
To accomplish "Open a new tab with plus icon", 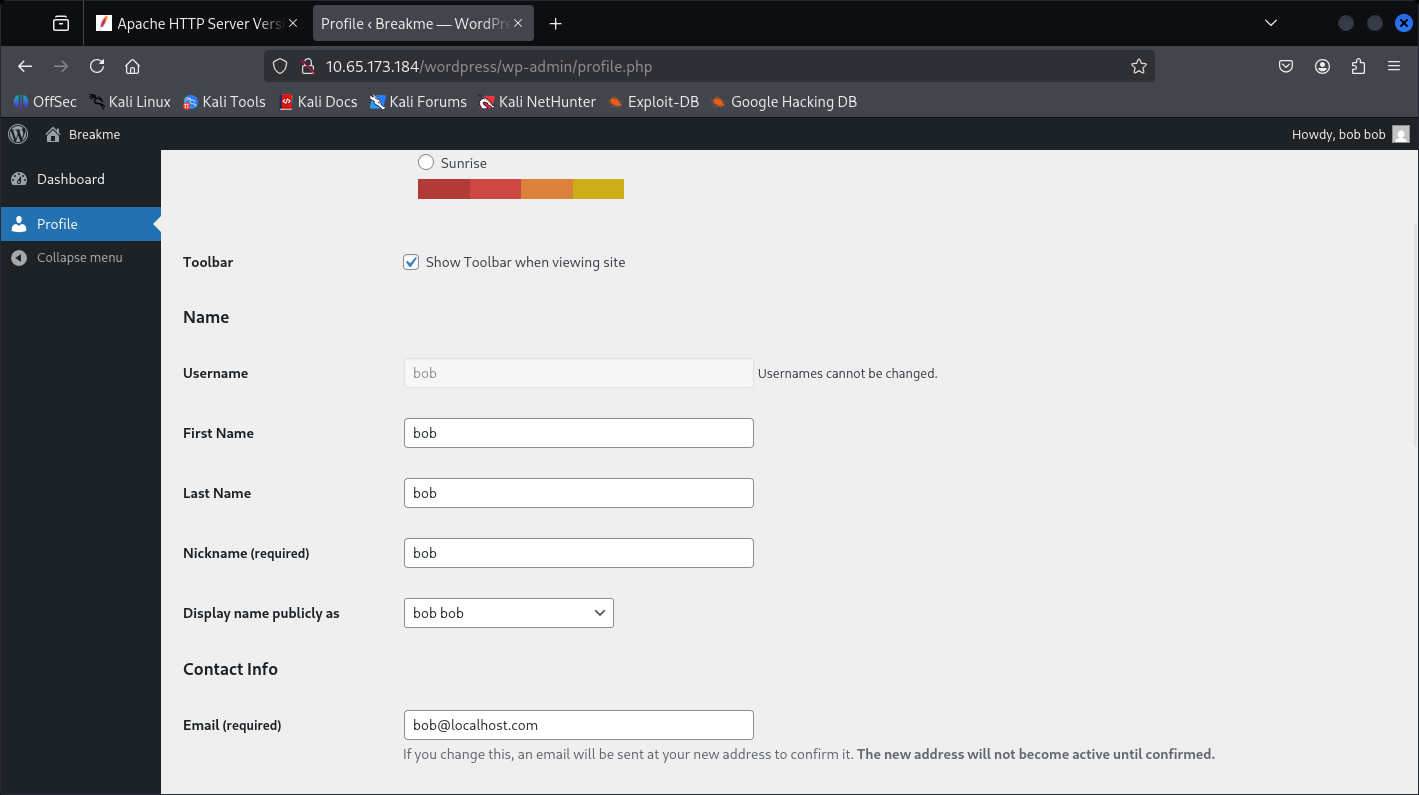I will [x=556, y=23].
